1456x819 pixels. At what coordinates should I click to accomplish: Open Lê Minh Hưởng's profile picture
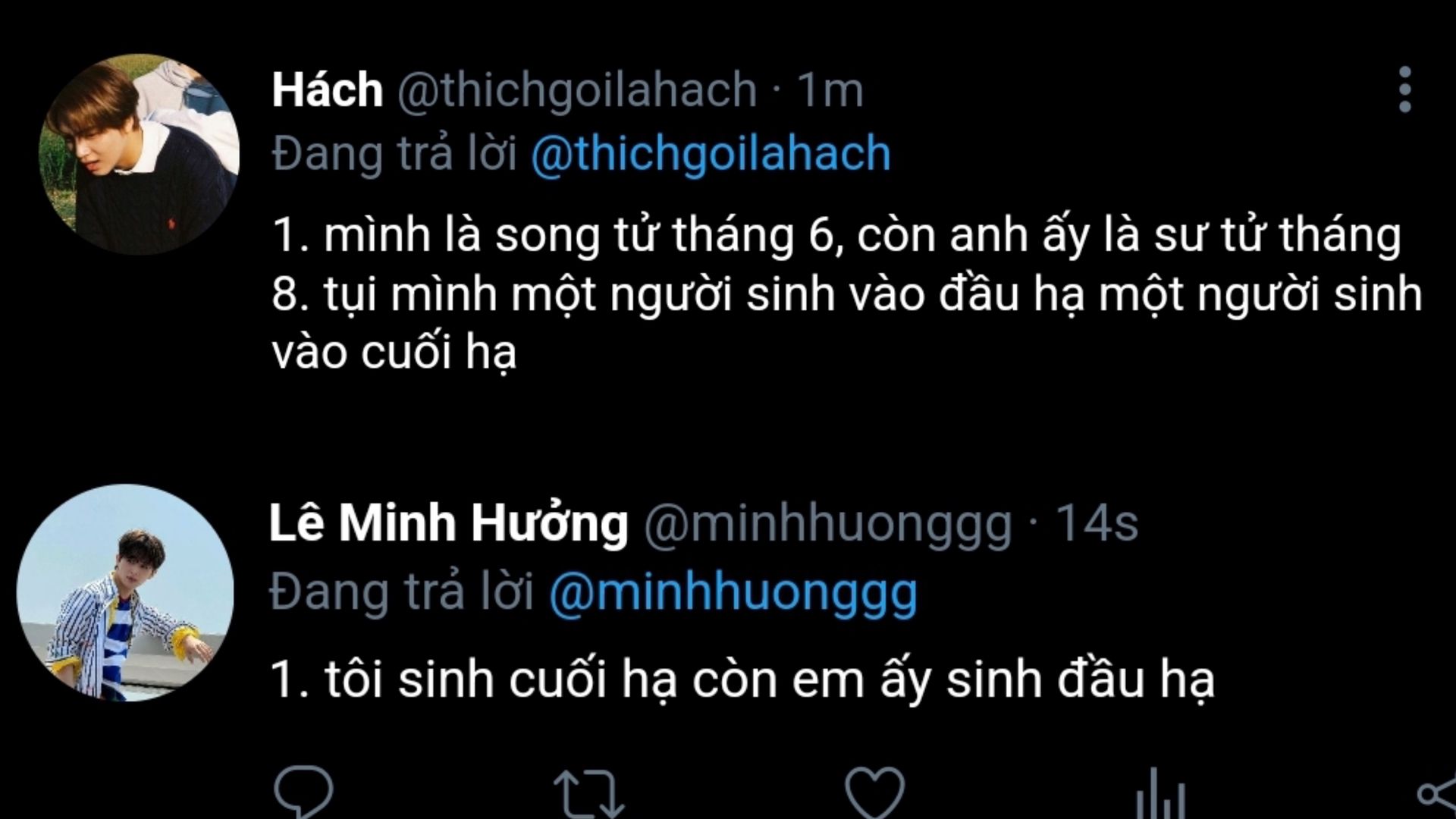(x=125, y=592)
